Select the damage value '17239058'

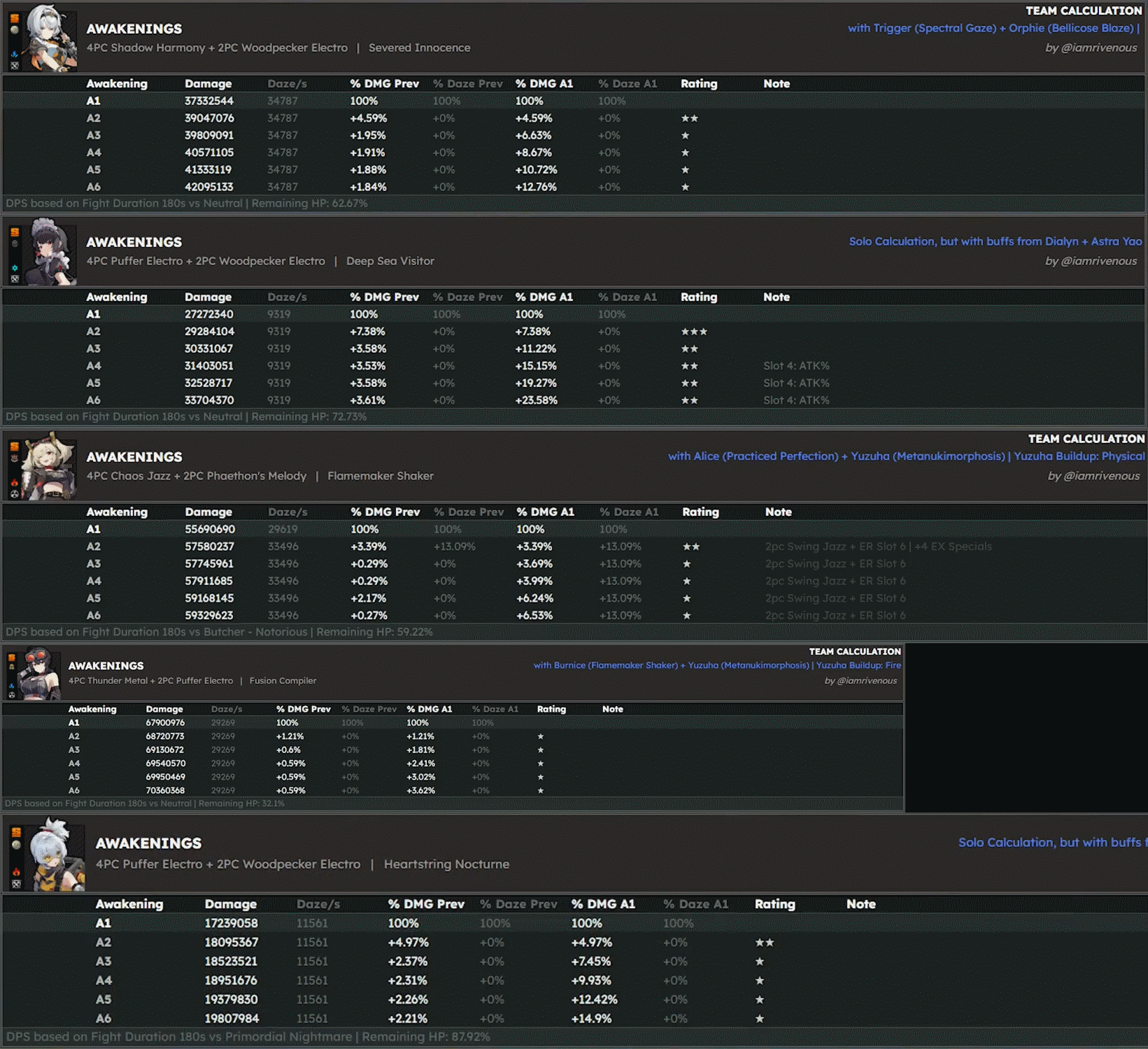(x=231, y=923)
